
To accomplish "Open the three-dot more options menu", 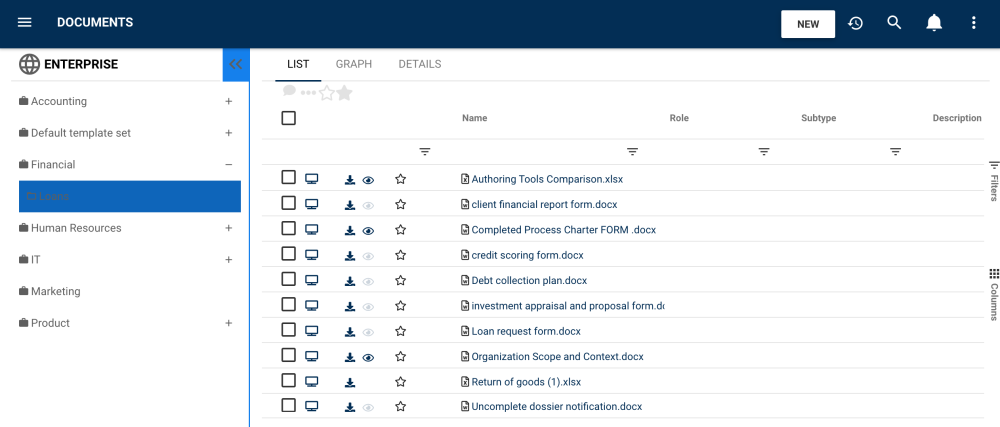I will click(974, 23).
